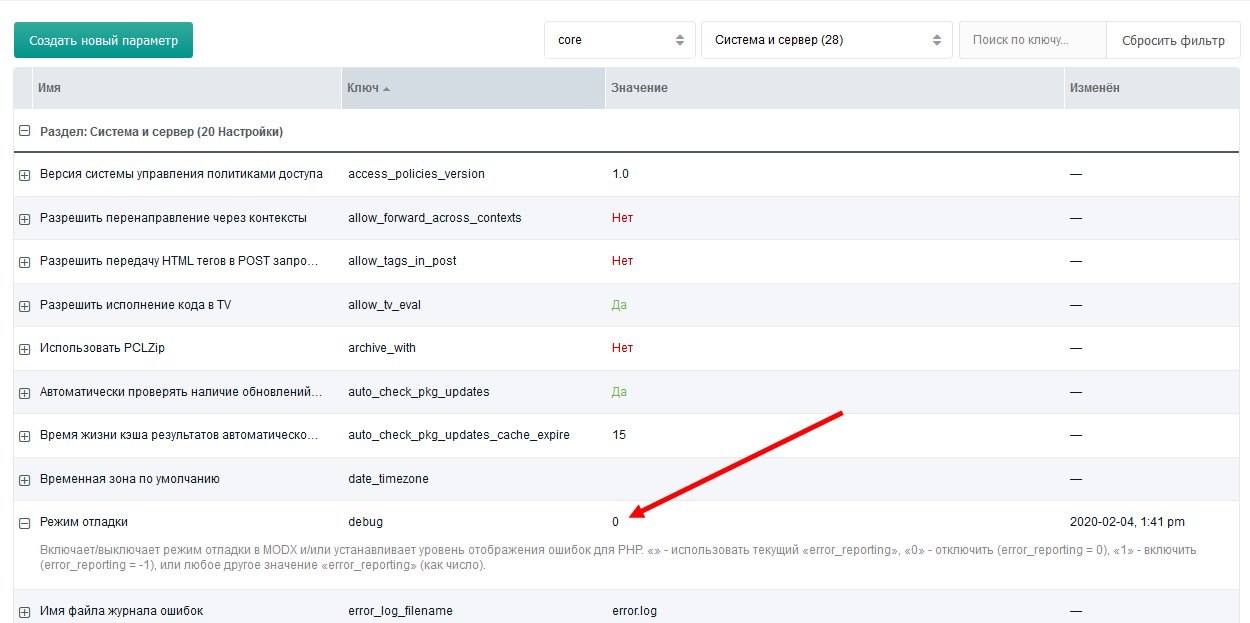Click the name 'Временная зона по умолчанию'
Image resolution: width=1250 pixels, height=623 pixels.
[x=130, y=479]
